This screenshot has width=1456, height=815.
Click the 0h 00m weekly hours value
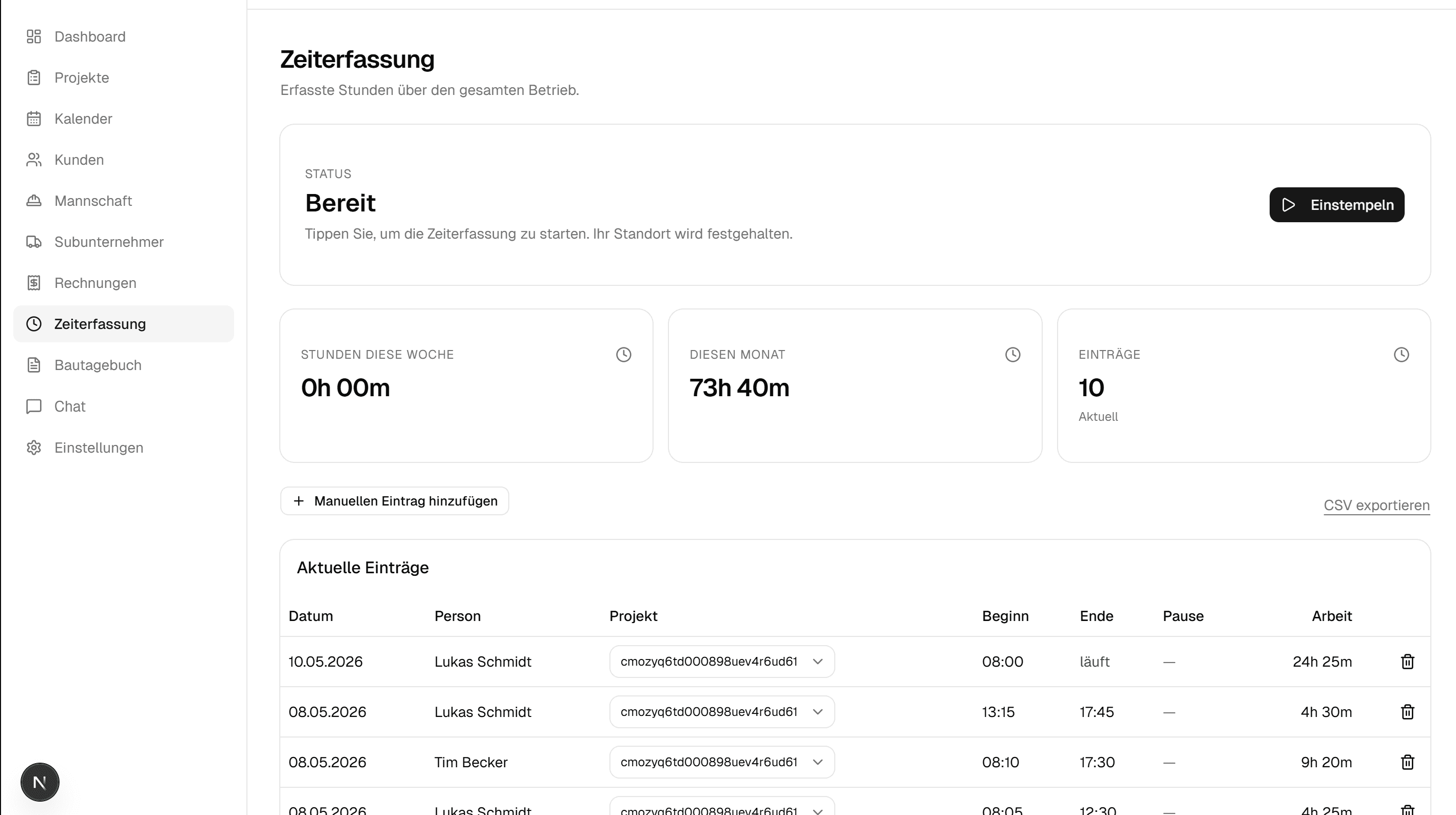pos(346,387)
